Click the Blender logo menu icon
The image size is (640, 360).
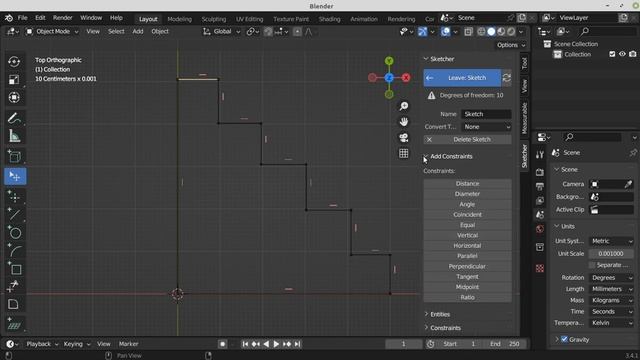click(x=9, y=18)
